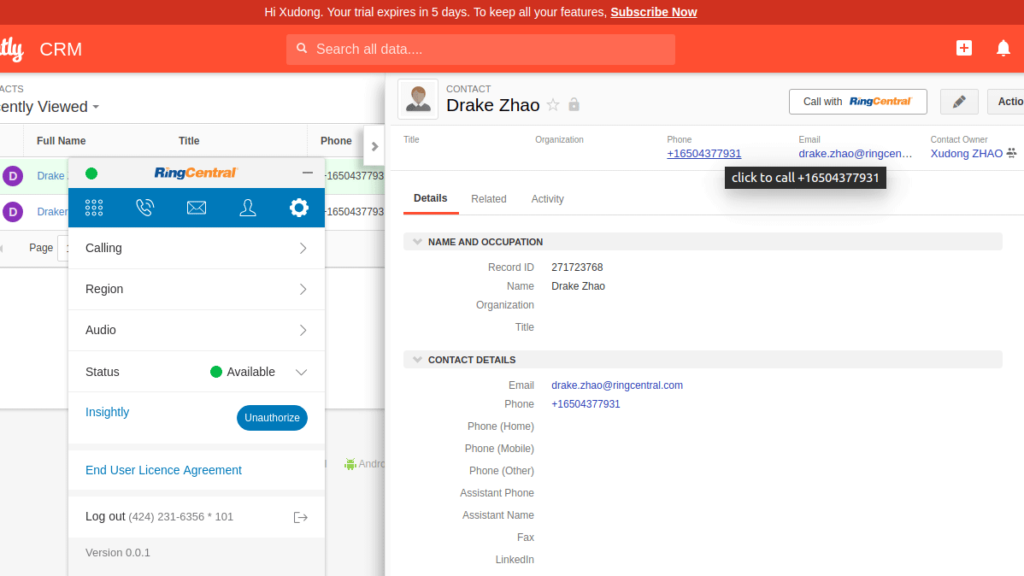
Task: Open the Calling settings row
Action: coord(196,248)
